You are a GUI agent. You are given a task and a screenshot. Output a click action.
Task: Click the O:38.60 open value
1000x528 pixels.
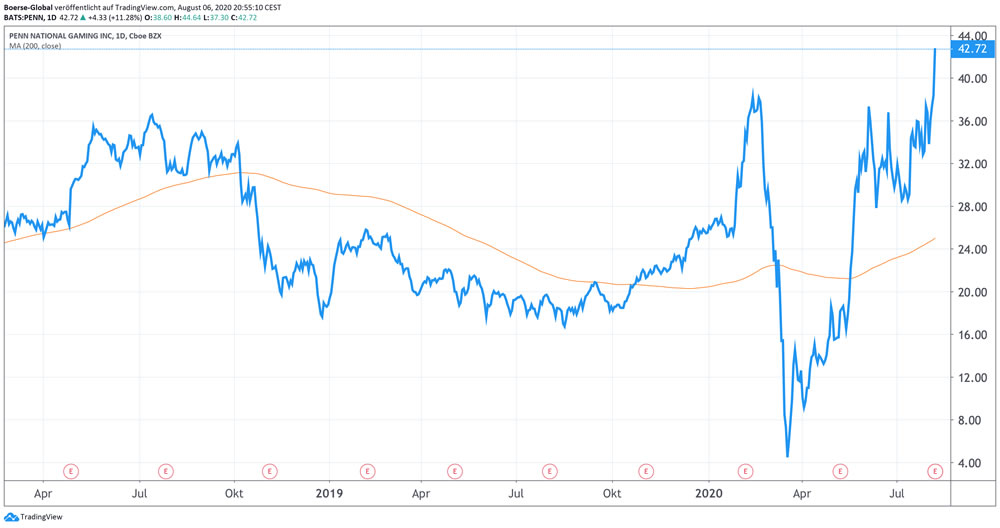tap(159, 18)
